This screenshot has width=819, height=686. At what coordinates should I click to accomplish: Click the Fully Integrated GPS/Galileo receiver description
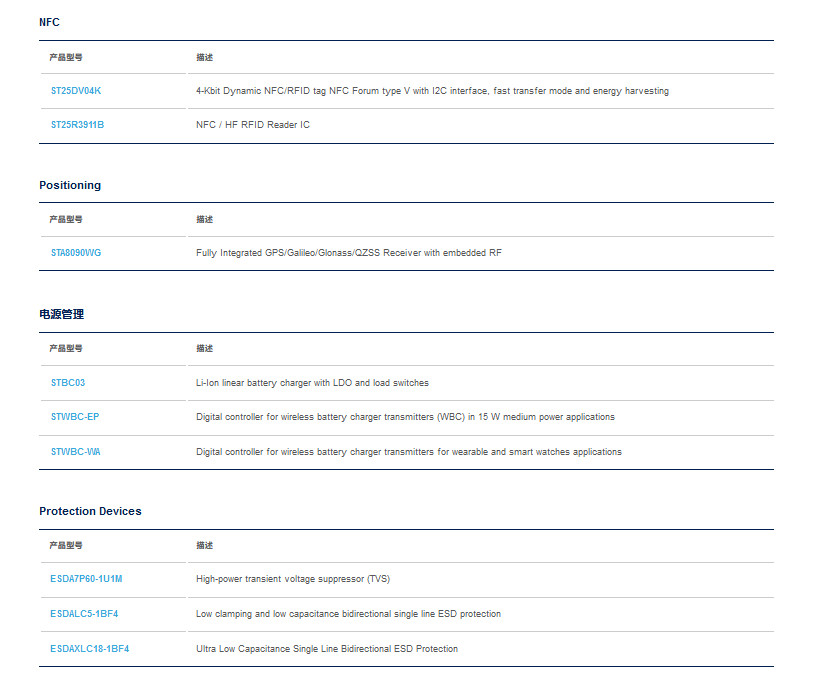(x=349, y=253)
